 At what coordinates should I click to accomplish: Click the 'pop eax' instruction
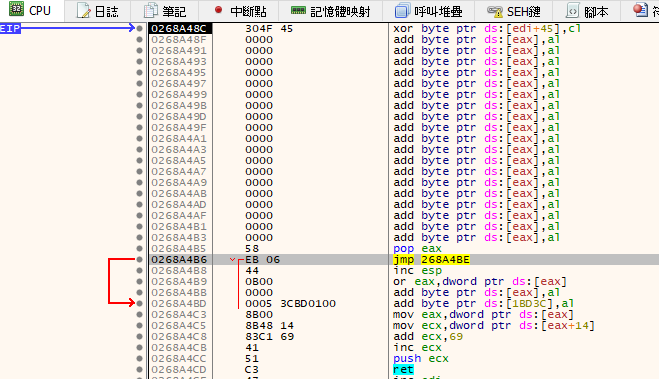pos(417,249)
